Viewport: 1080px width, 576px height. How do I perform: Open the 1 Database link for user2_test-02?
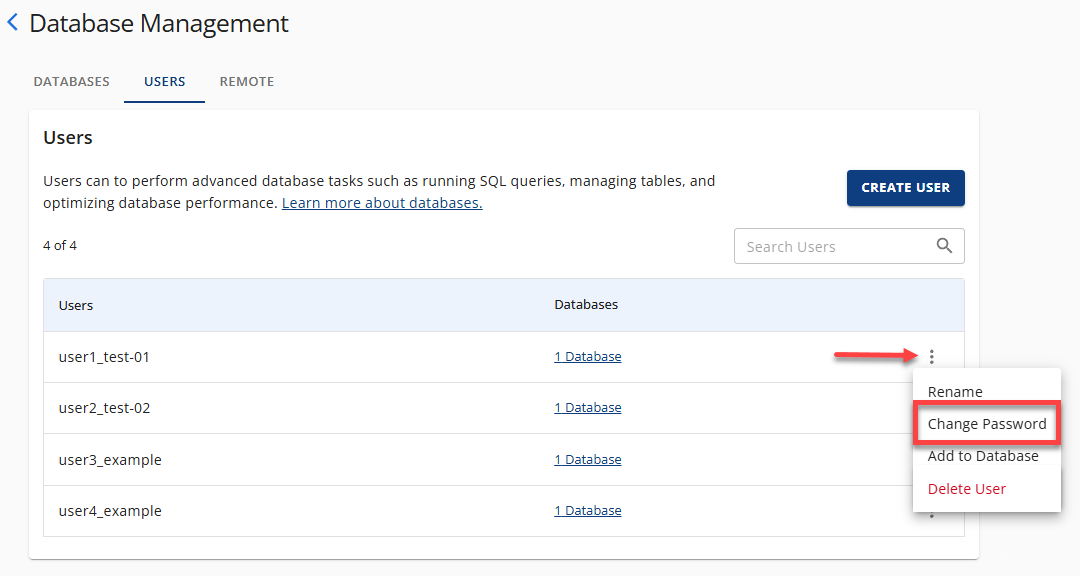(587, 407)
